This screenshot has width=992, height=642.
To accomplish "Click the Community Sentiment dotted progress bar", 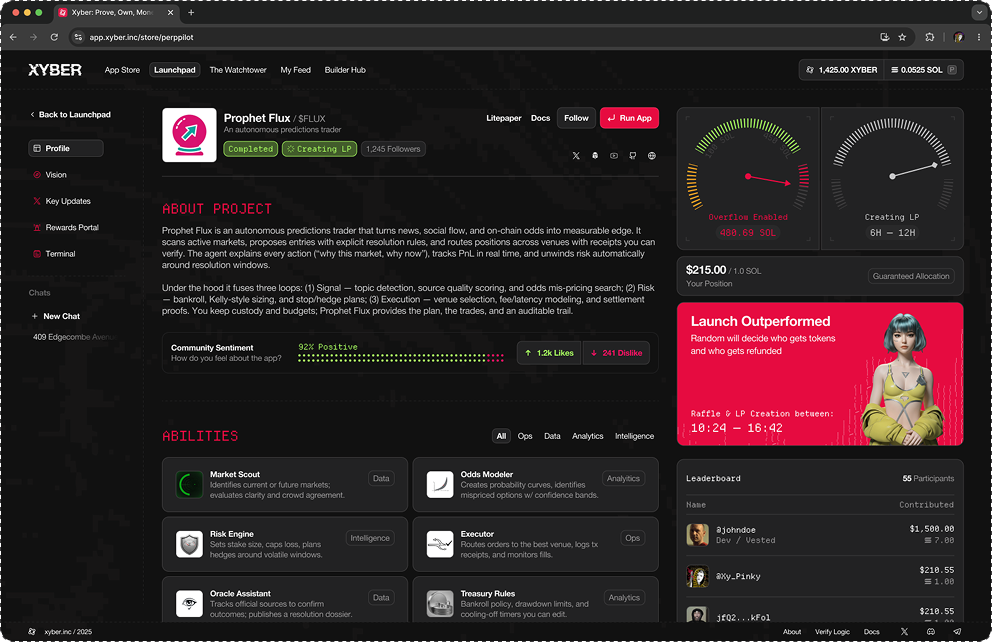I will pos(401,357).
